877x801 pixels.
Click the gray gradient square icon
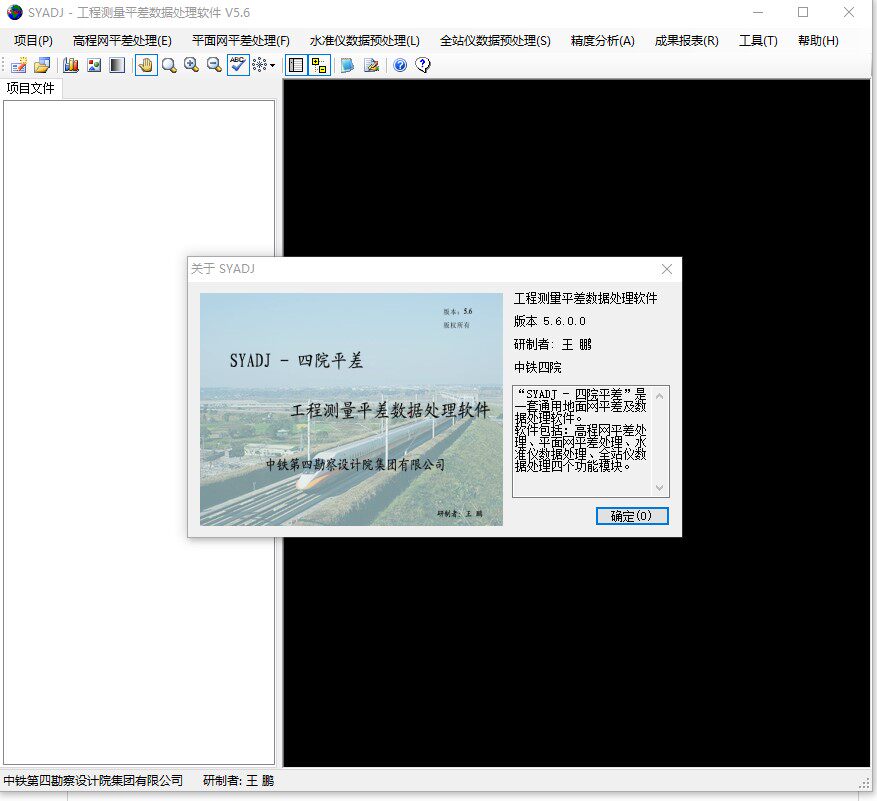[117, 65]
